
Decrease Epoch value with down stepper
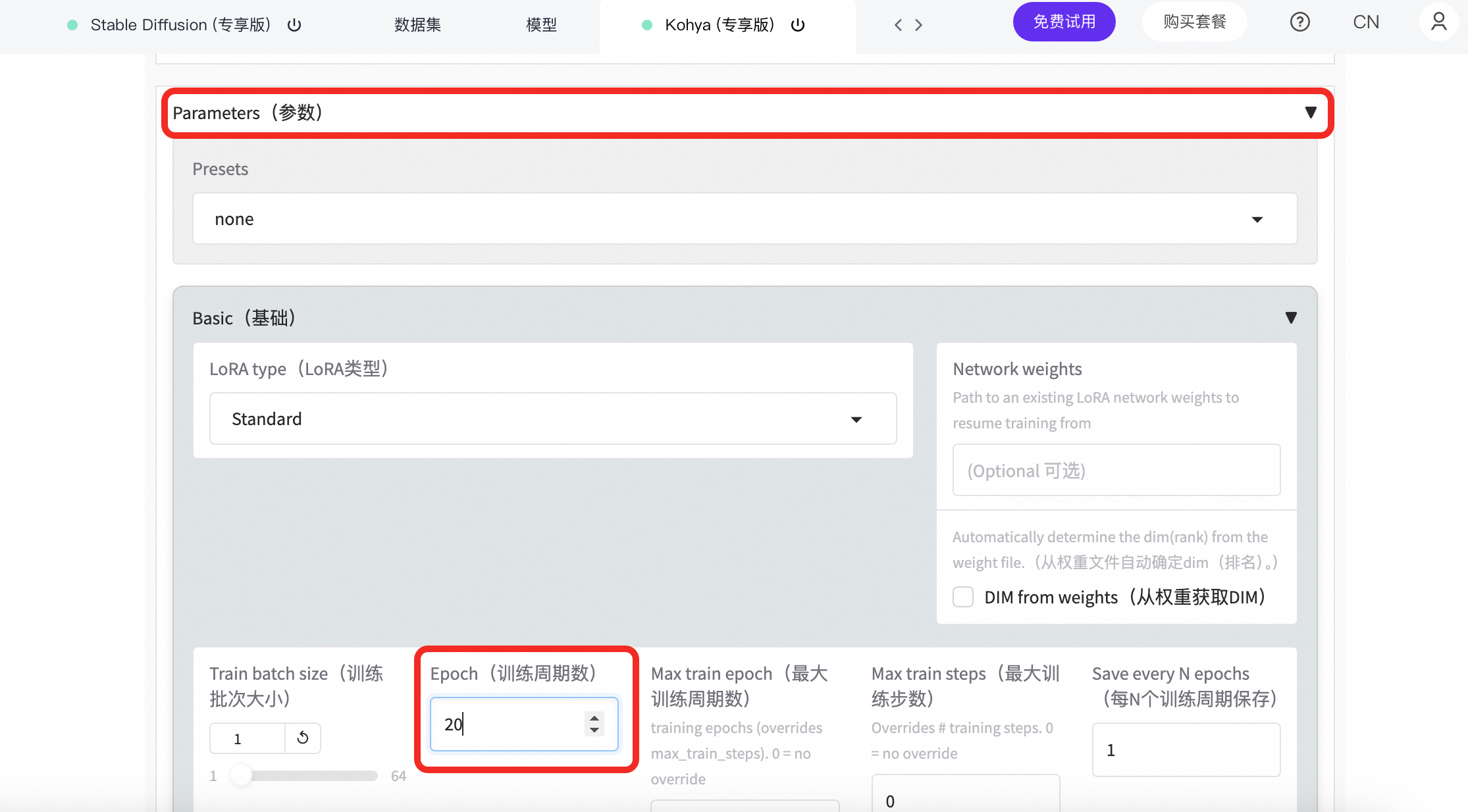(x=594, y=730)
